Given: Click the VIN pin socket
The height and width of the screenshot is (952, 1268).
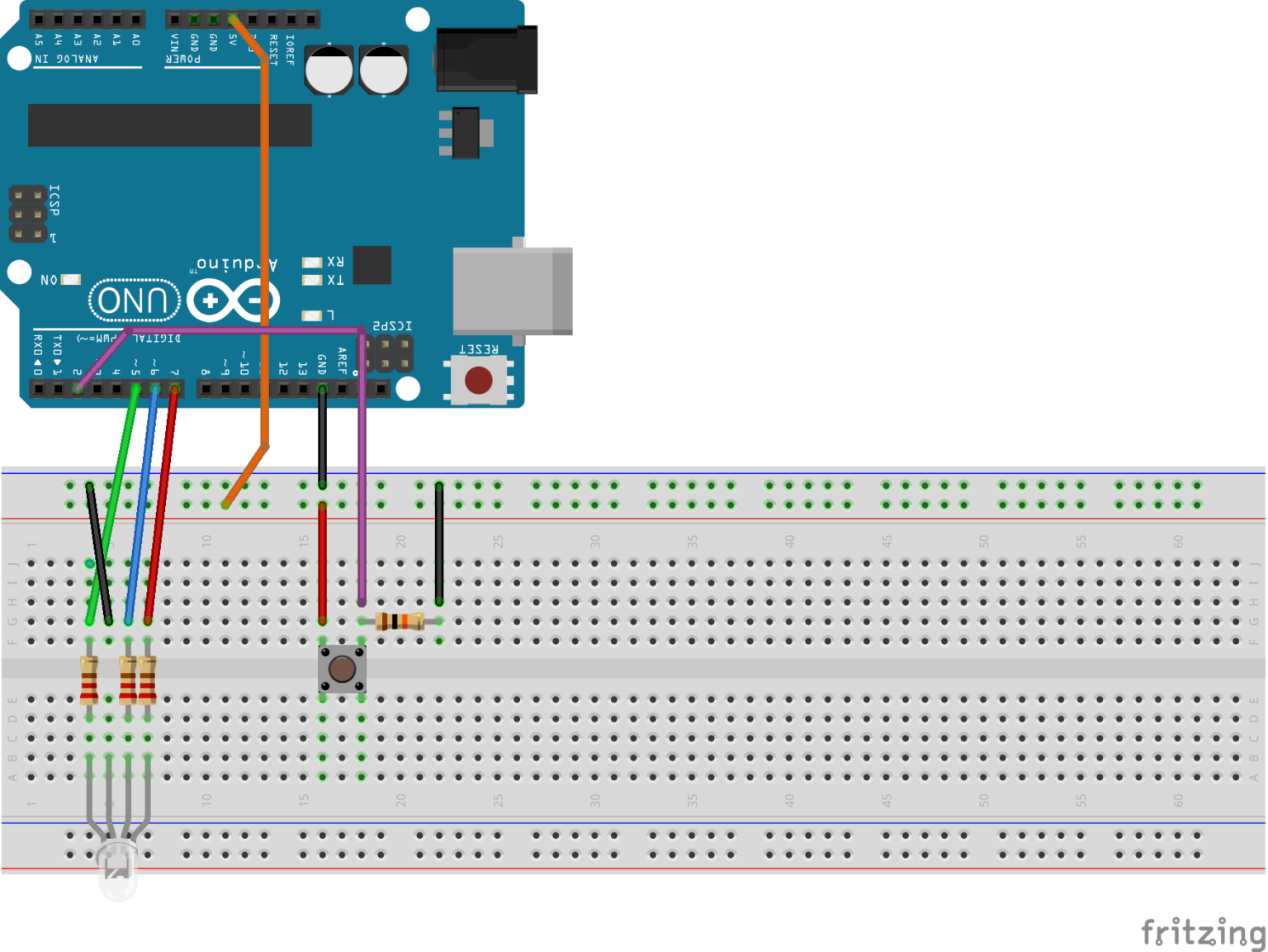Looking at the screenshot, I should click(174, 19).
